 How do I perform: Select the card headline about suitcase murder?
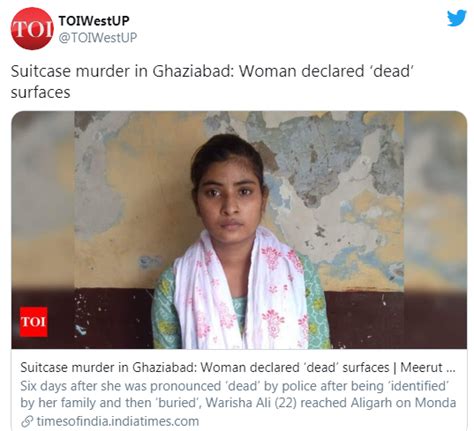(238, 367)
